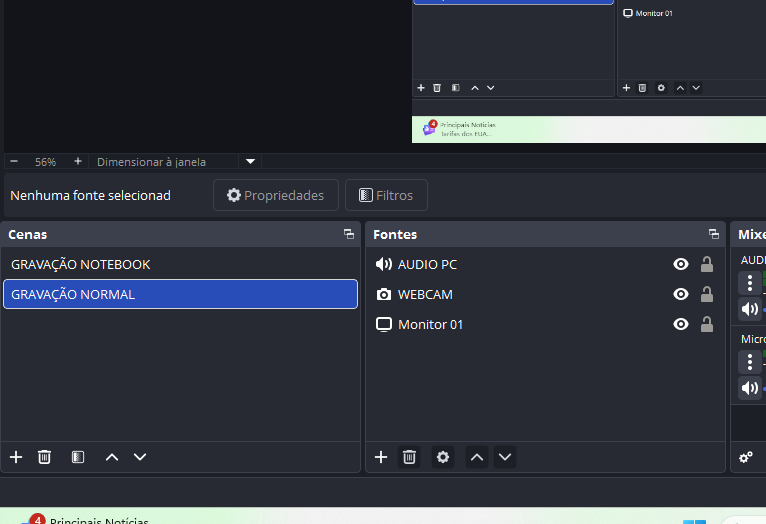766x524 pixels.
Task: Select the GRAVAÇÃO NOTEBOOK scene
Action: coord(80,264)
